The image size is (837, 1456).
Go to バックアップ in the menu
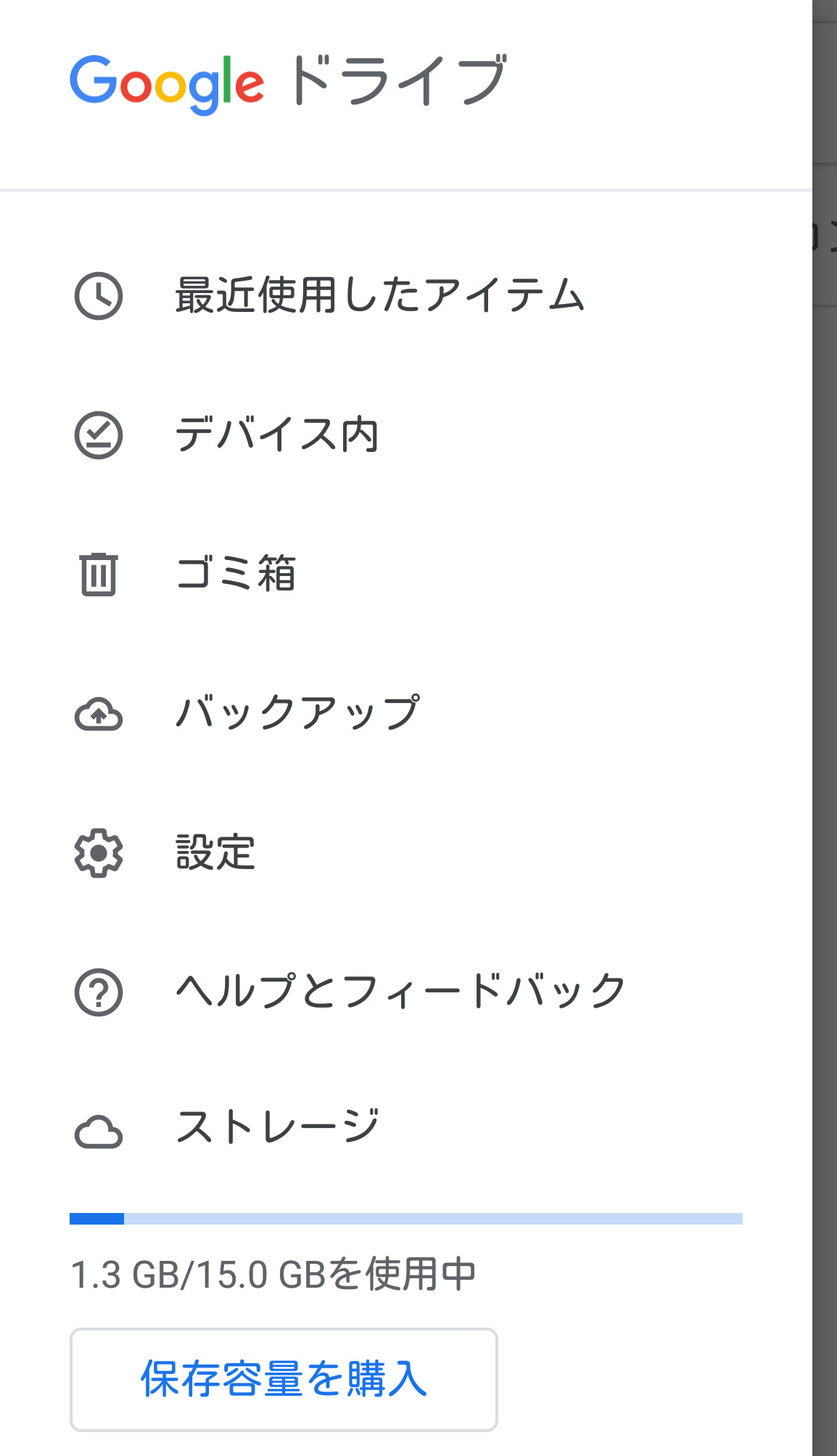pos(297,714)
